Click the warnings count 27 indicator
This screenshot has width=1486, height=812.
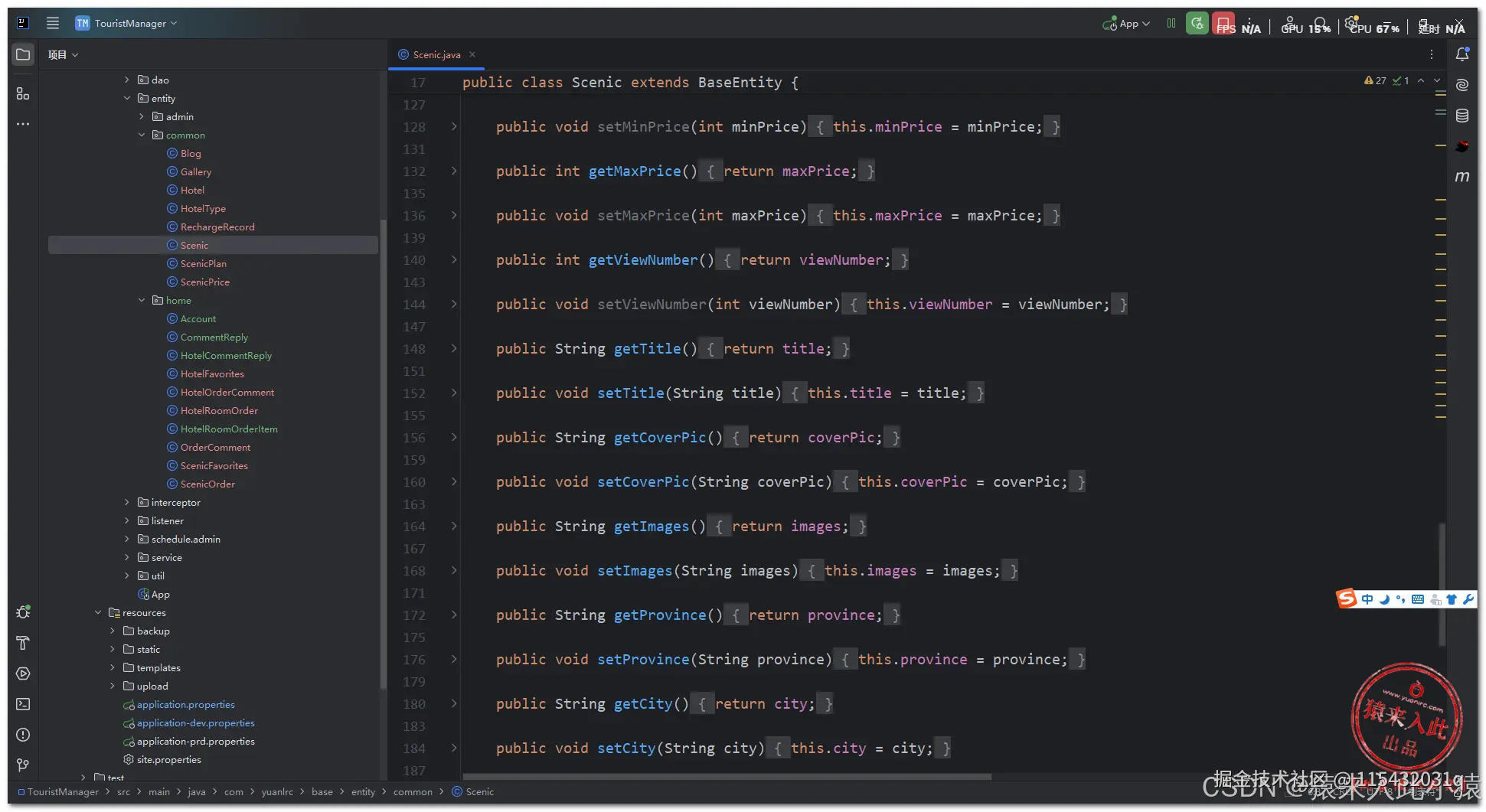coord(1375,80)
